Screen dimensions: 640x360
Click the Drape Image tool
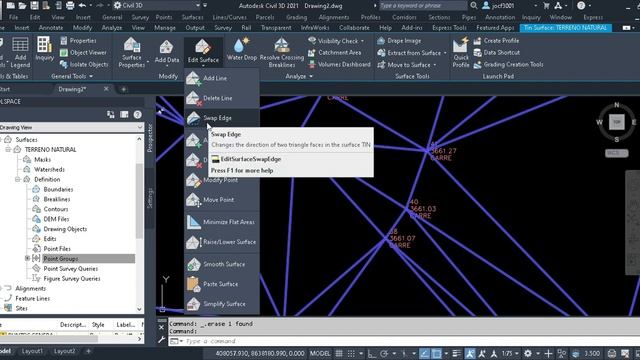tap(399, 41)
